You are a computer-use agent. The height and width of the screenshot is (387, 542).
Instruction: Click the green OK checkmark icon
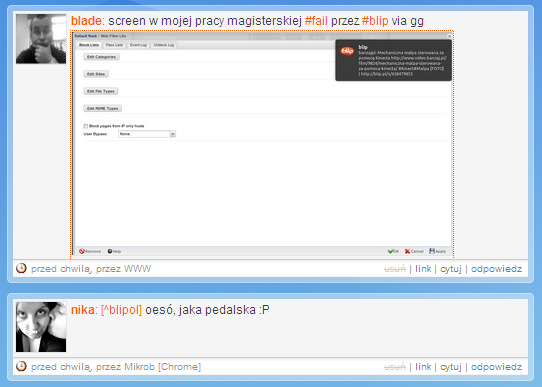pyautogui.click(x=391, y=251)
